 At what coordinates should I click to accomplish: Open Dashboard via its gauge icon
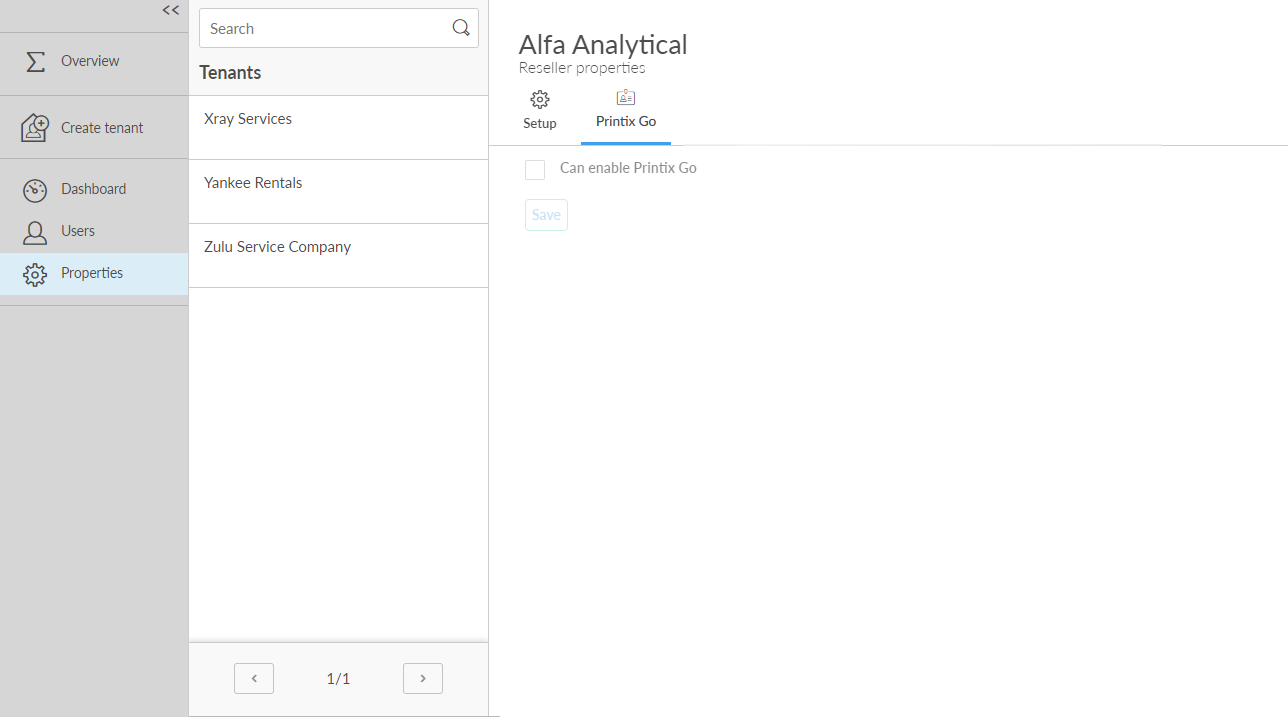35,190
